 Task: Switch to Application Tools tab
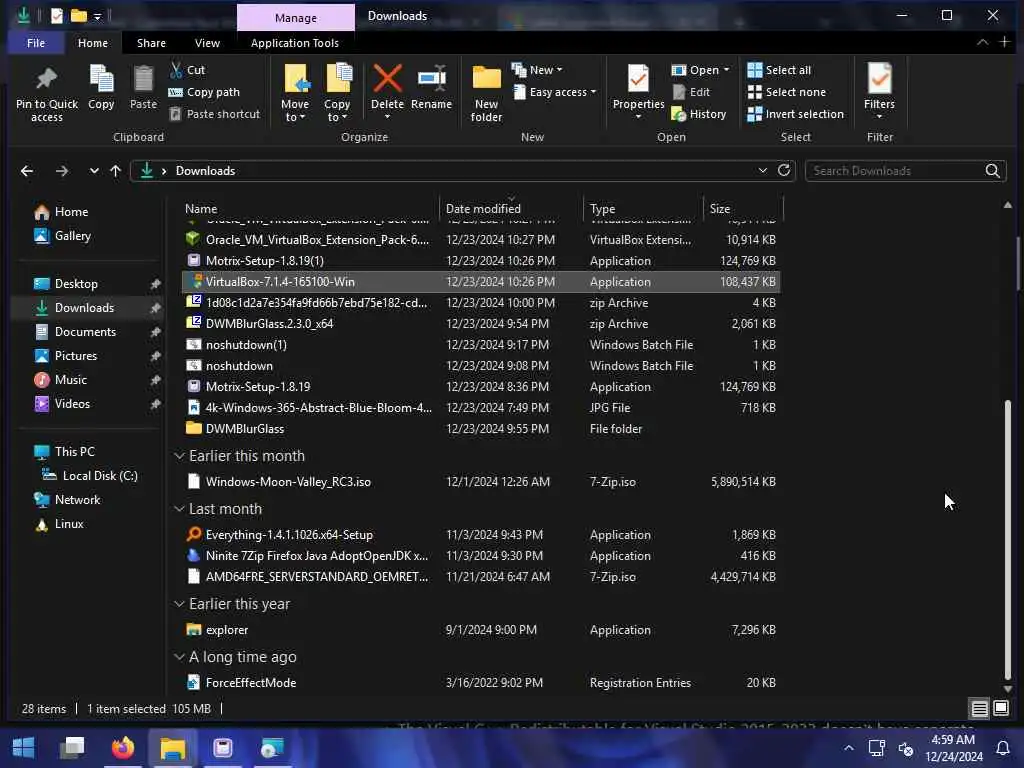(x=295, y=43)
